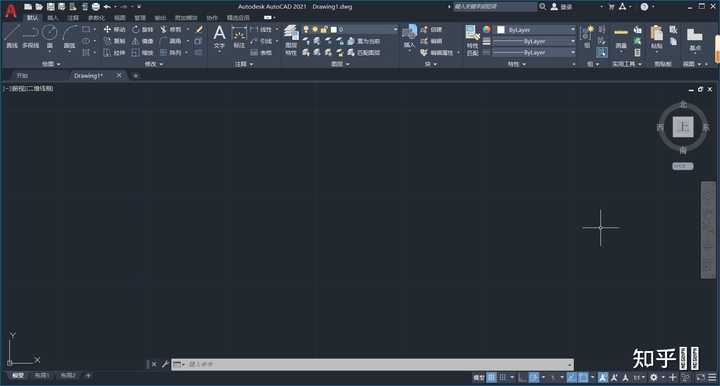This screenshot has width=720, height=386.
Task: Click the Sign In (登录) button
Action: coord(561,7)
